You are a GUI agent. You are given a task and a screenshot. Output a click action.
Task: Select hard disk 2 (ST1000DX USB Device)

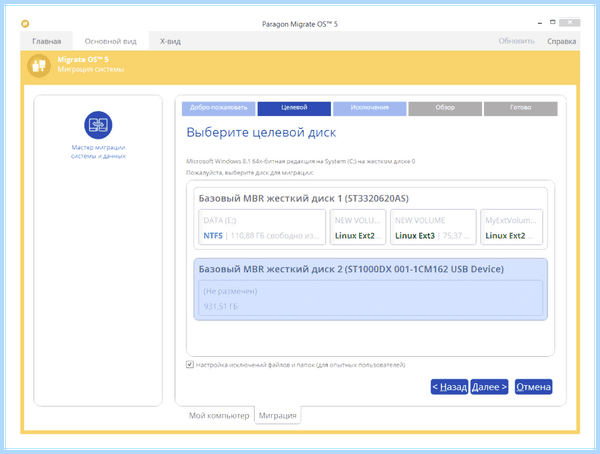[x=370, y=289]
